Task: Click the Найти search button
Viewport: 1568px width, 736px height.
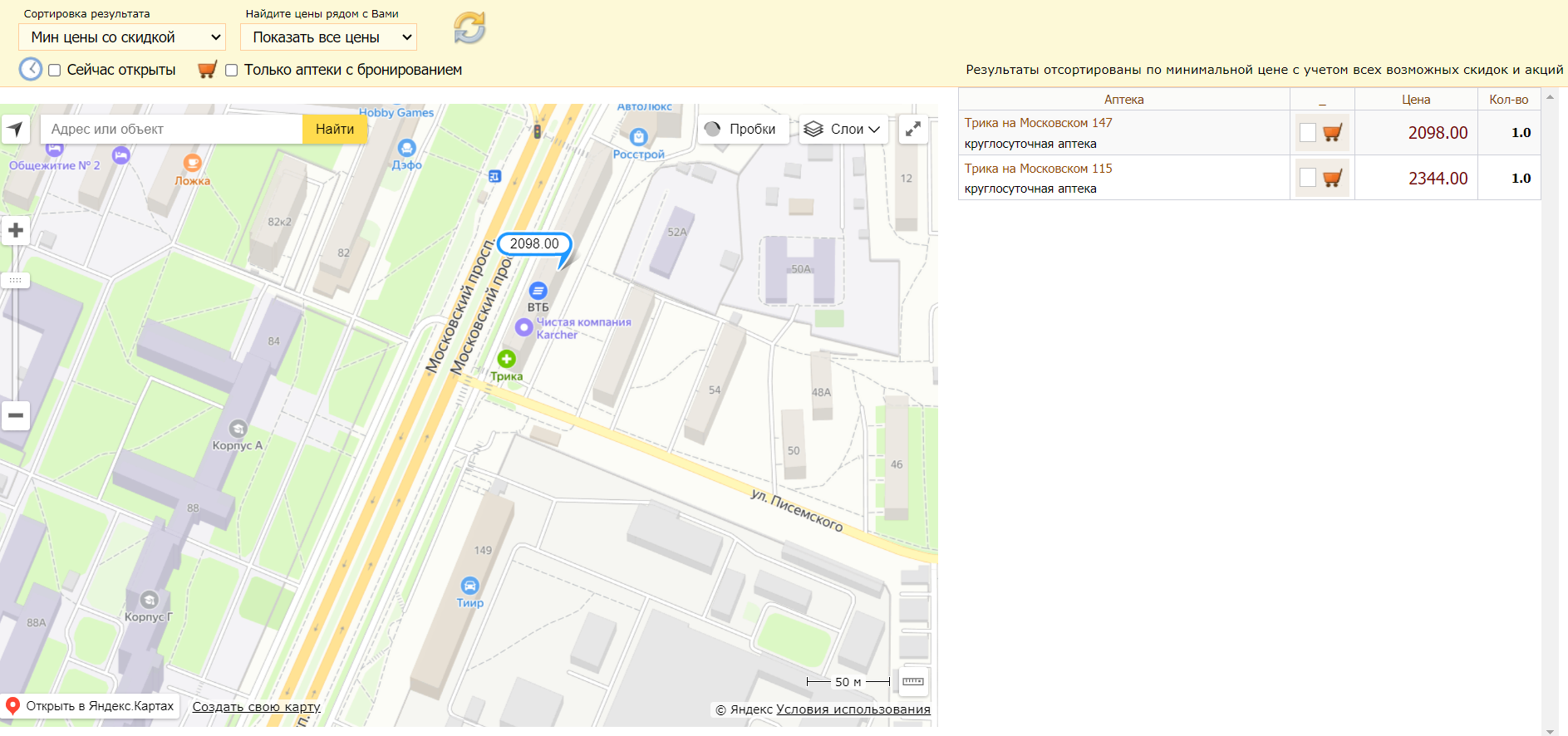Action: point(335,129)
